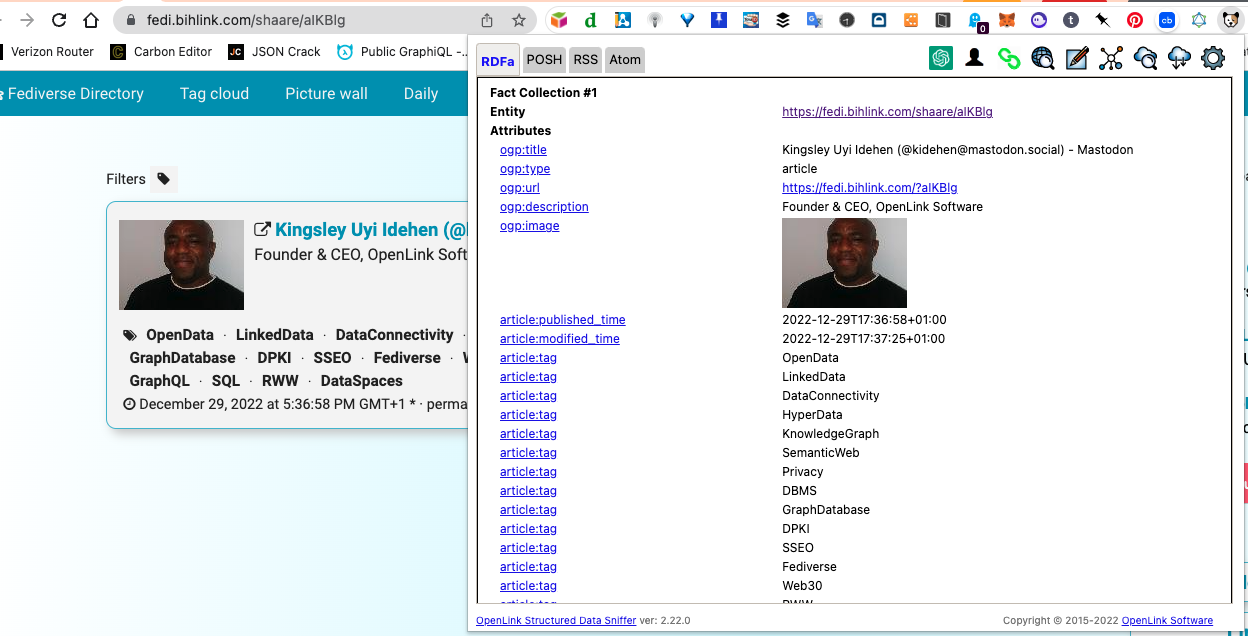This screenshot has width=1248, height=636.
Task: Click the GraphQL tag on the card
Action: coord(160,381)
